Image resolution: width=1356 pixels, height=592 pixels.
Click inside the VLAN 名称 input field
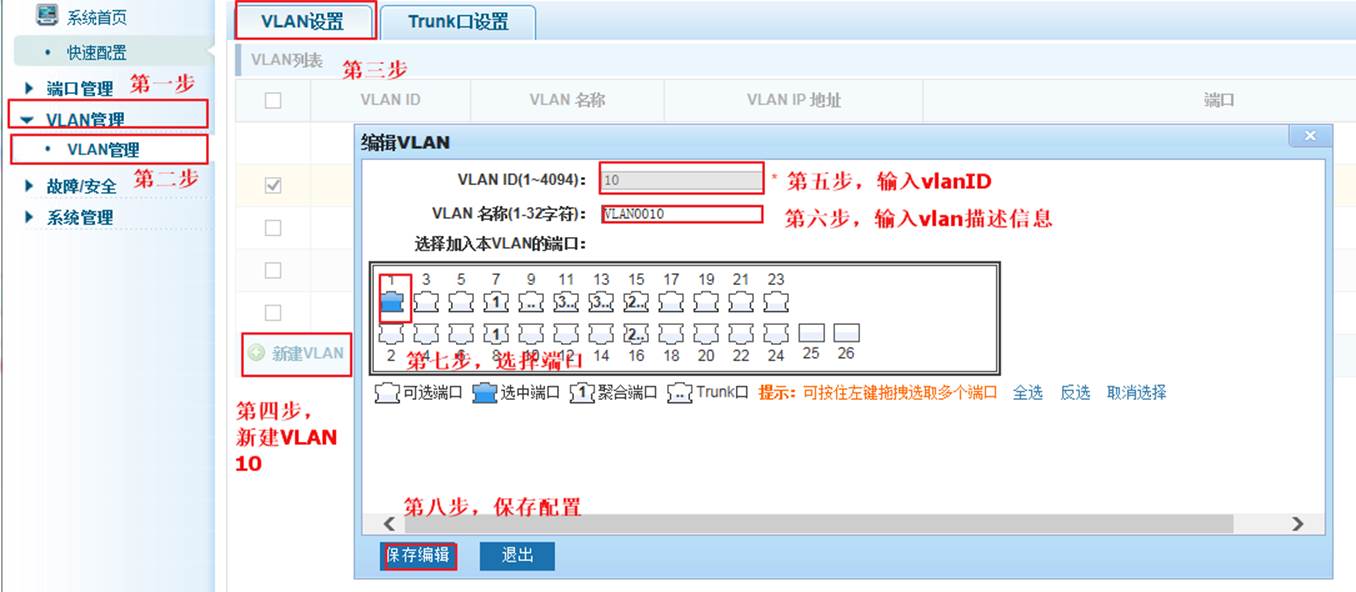(682, 214)
